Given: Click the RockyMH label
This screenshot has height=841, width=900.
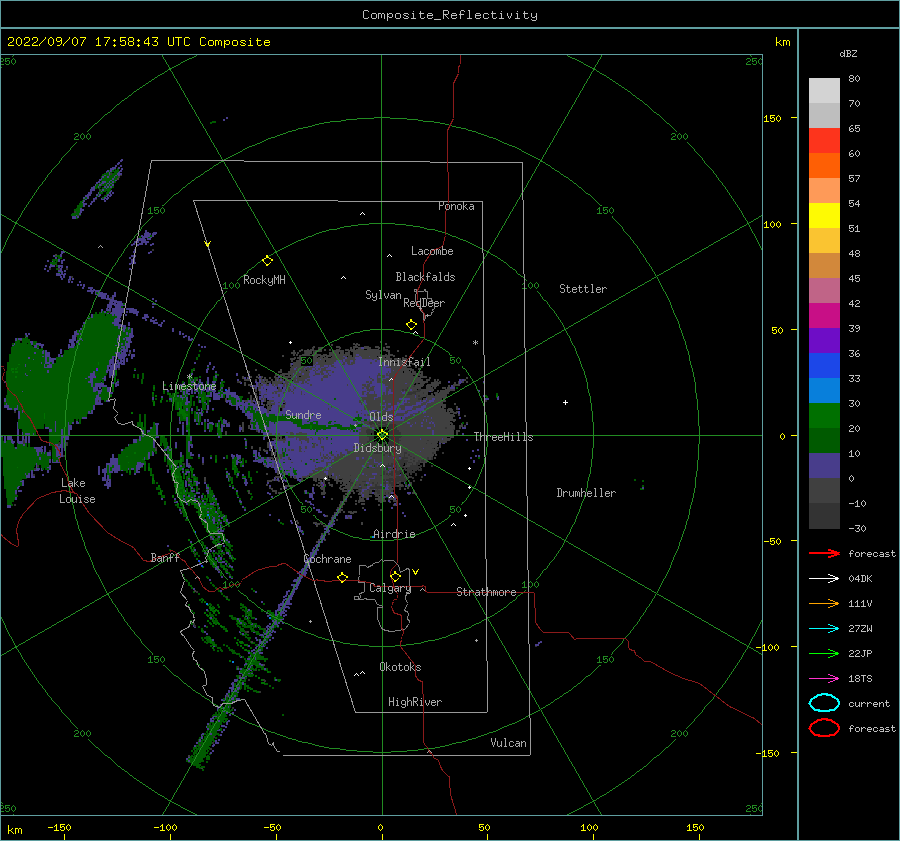Looking at the screenshot, I should click(264, 280).
